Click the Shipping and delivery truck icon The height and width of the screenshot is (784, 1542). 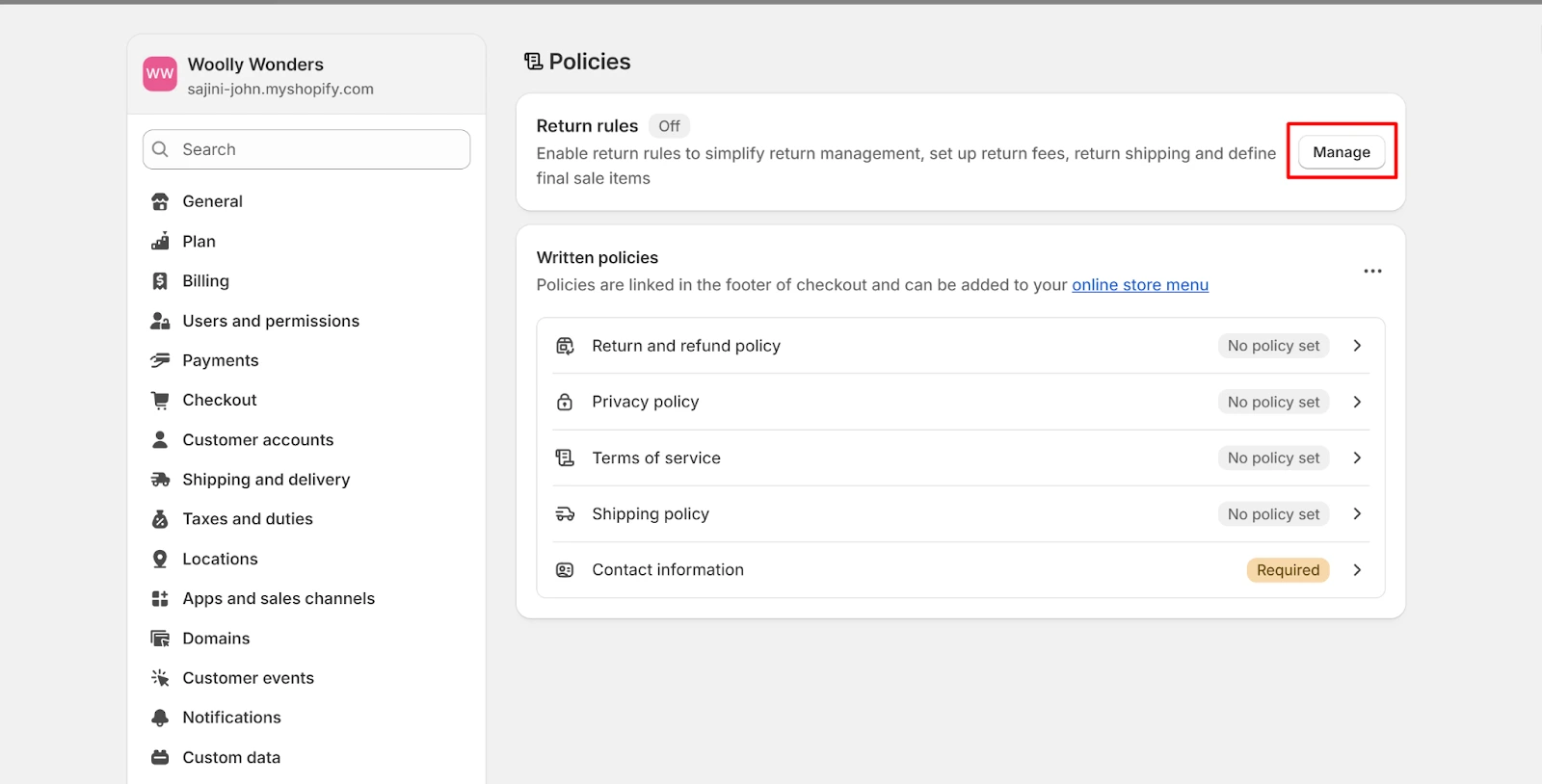coord(160,480)
